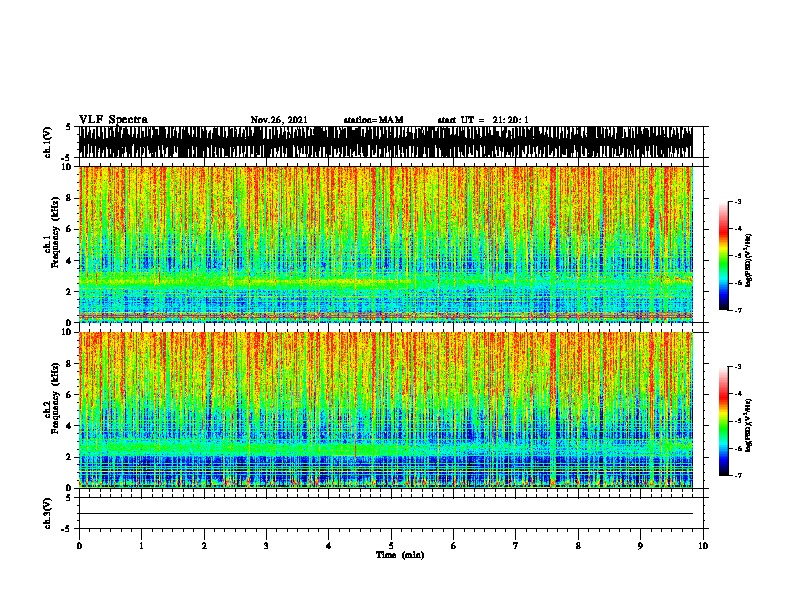Viewport: 792px width, 612px height.
Task: Click the ch.2 color scale bar
Action: tap(724, 421)
